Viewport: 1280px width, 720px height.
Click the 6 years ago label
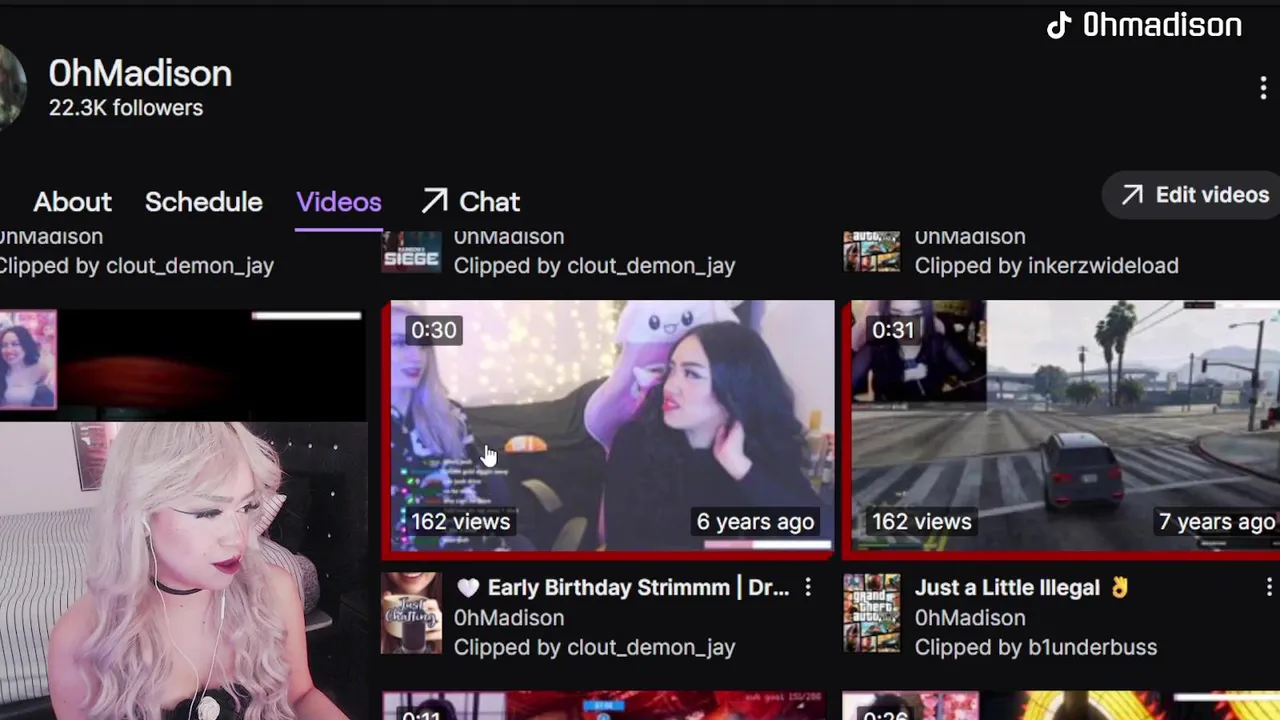point(755,522)
